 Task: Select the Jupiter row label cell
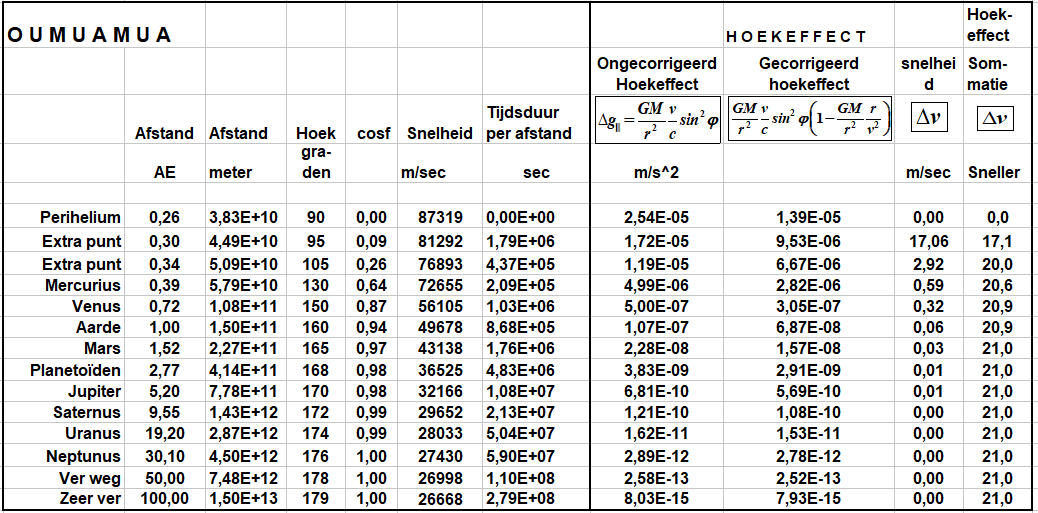pos(94,391)
